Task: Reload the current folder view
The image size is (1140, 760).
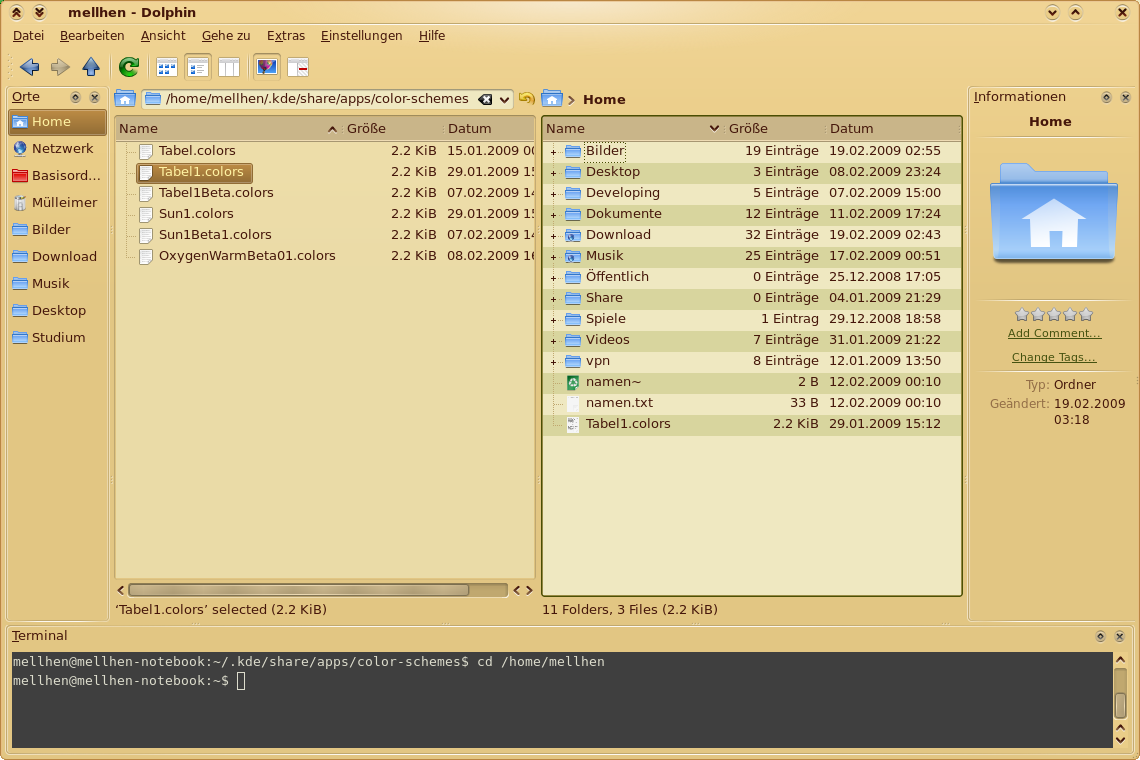Action: coord(129,67)
